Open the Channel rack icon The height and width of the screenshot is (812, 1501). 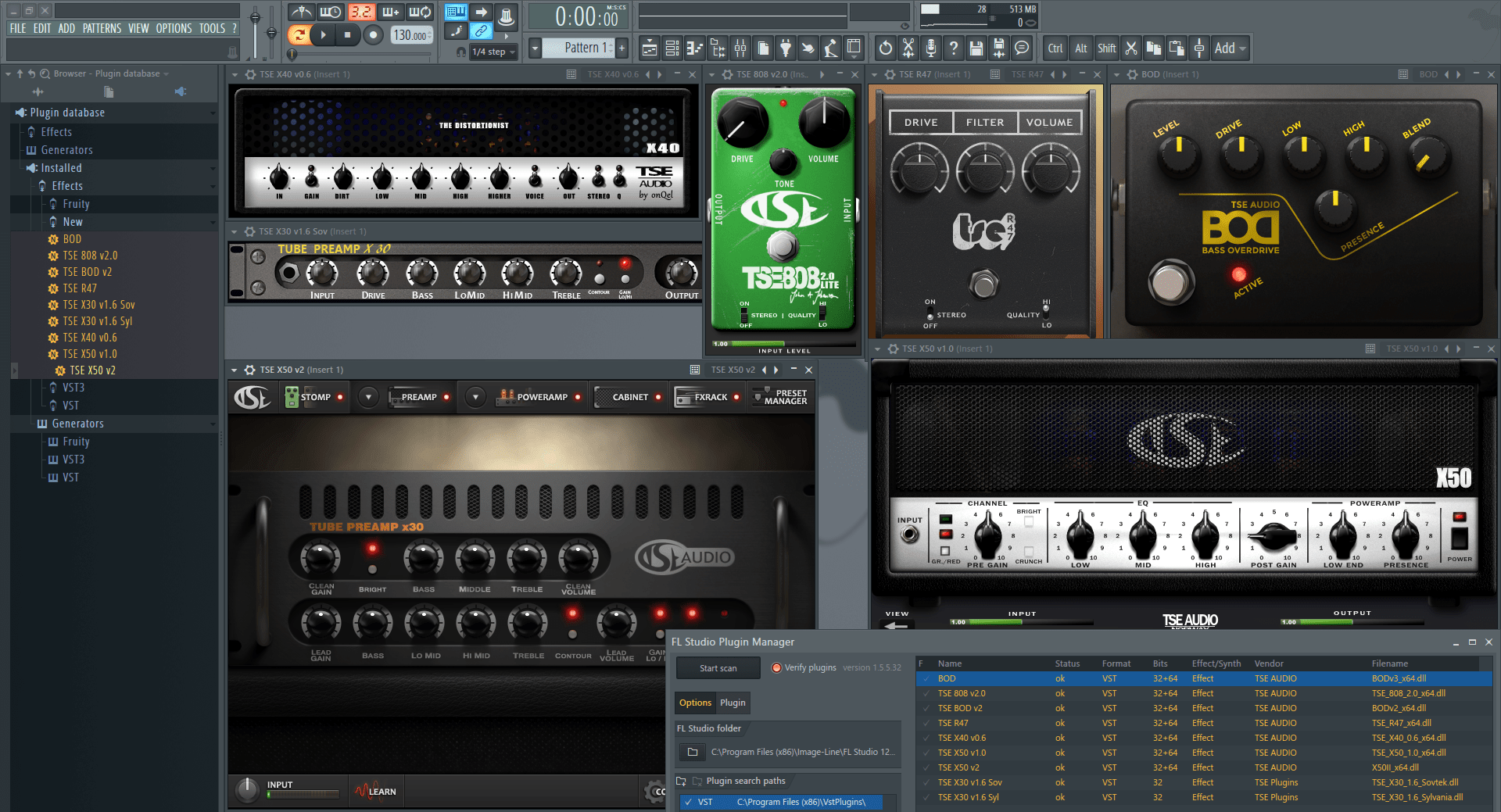pos(672,48)
